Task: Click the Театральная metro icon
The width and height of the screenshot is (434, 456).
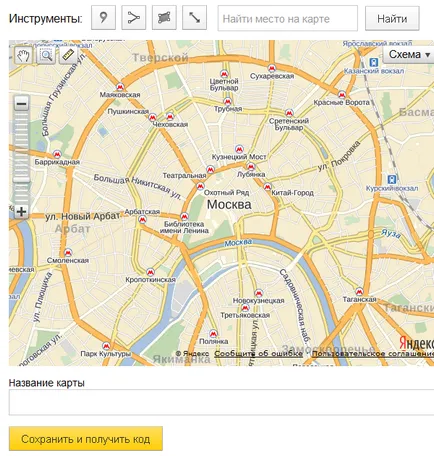Action: (210, 170)
